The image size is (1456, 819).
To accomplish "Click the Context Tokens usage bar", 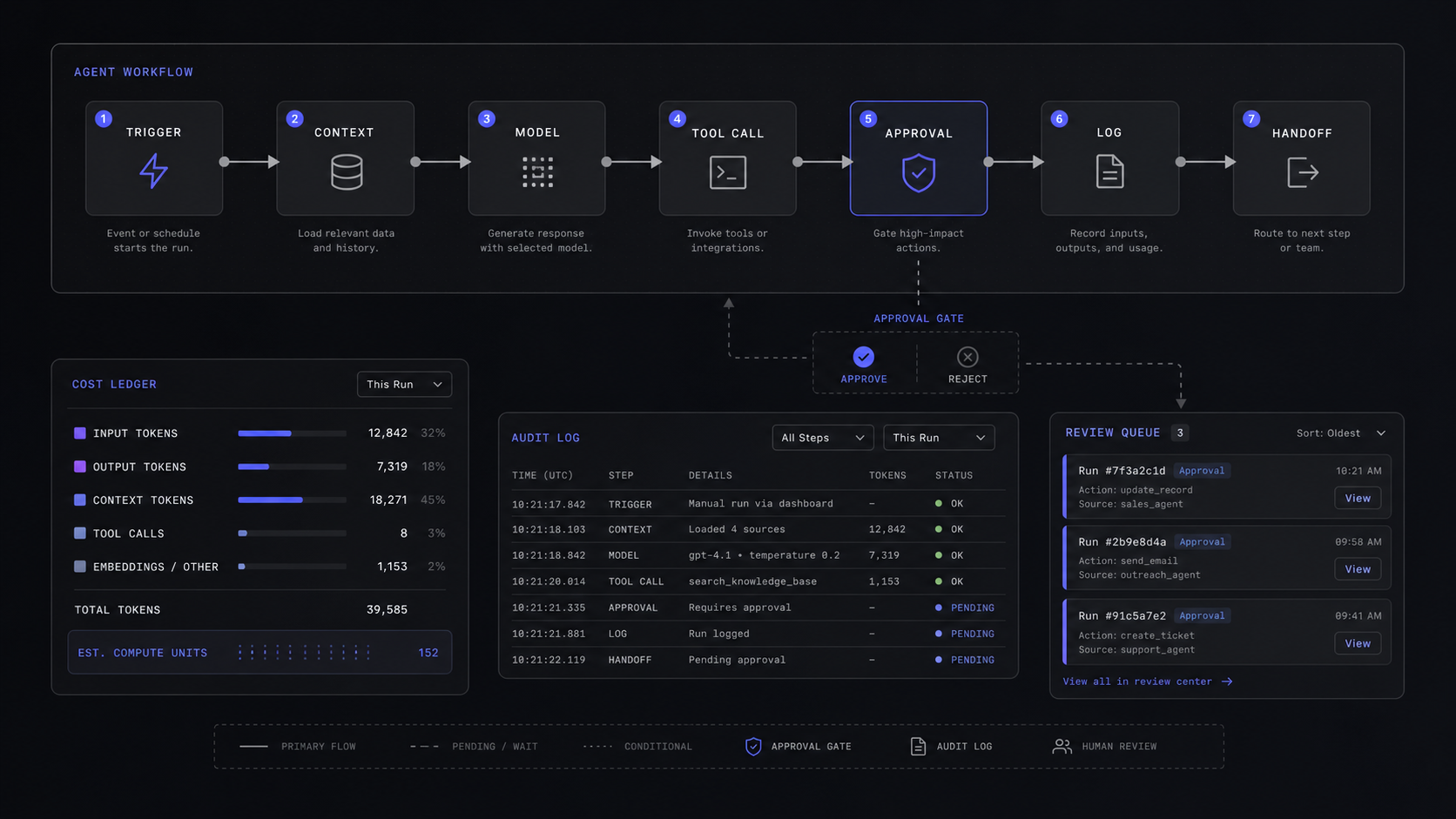I will [x=292, y=500].
